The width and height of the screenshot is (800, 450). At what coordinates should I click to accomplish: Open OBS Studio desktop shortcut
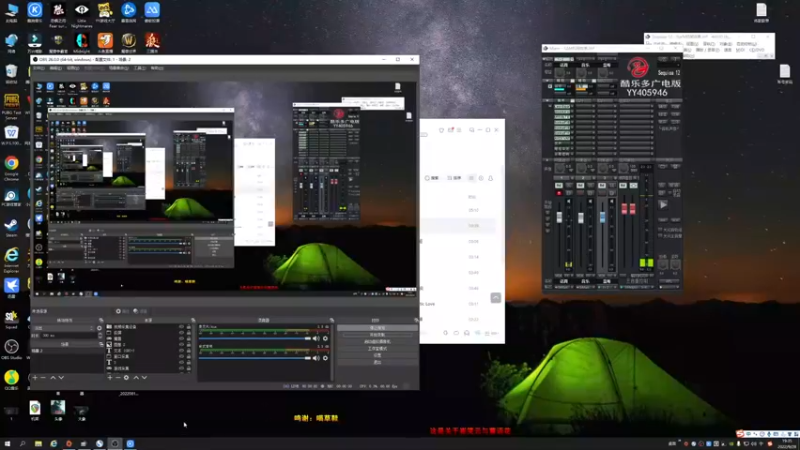tap(11, 349)
